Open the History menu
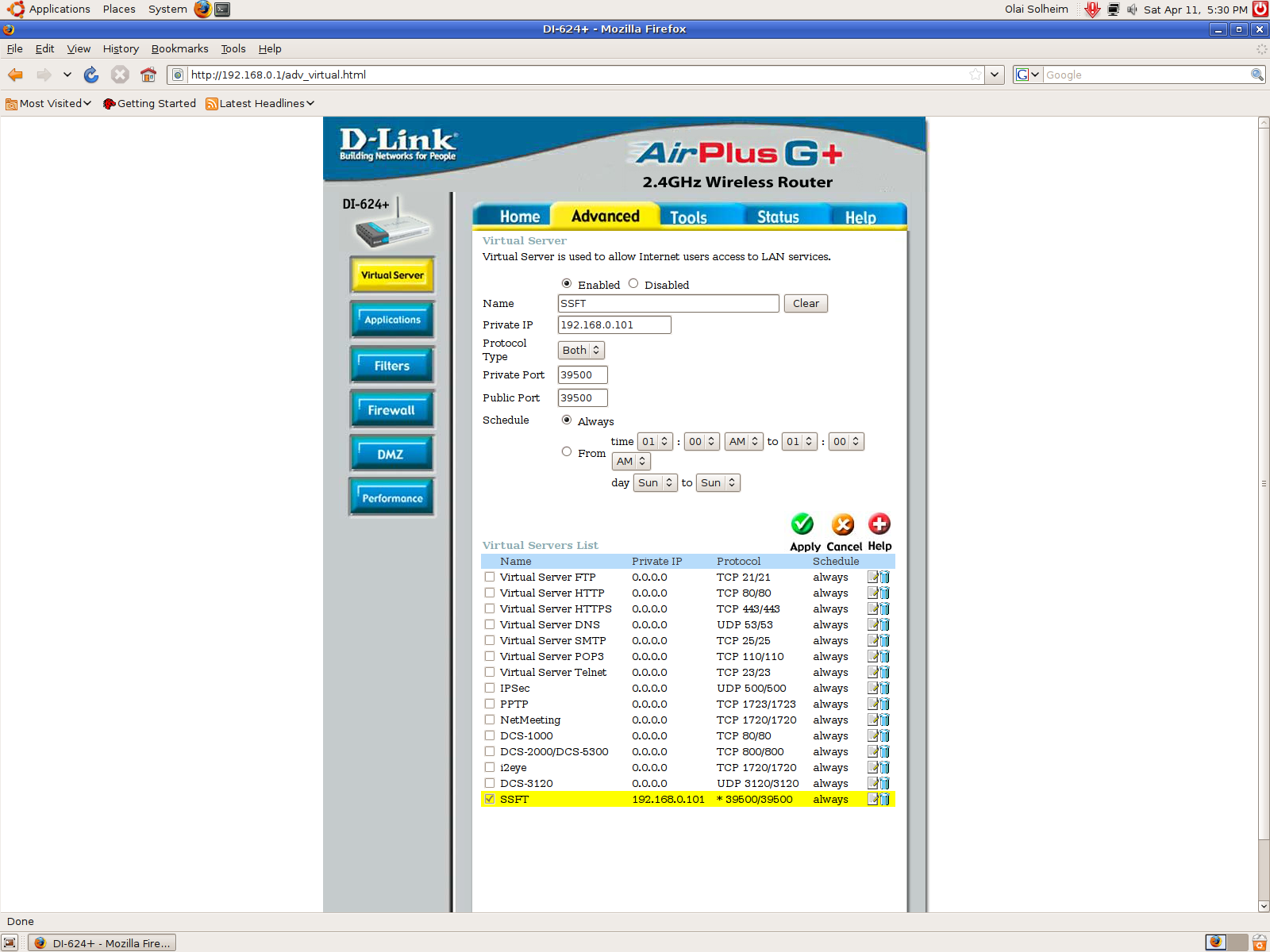1270x952 pixels. tap(121, 48)
